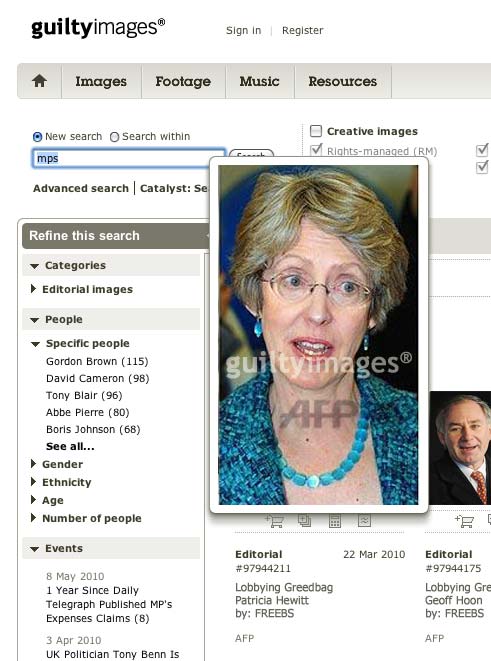
Task: Filter results by Gordon Brown (115)
Action: [97, 361]
